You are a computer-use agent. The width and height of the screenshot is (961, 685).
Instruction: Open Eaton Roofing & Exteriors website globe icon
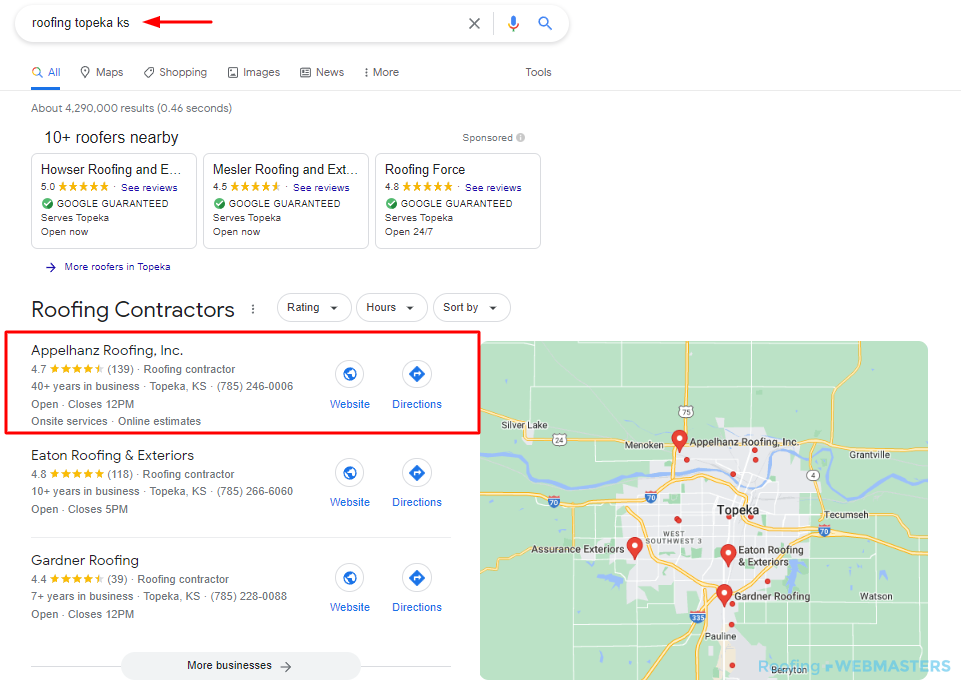point(350,472)
